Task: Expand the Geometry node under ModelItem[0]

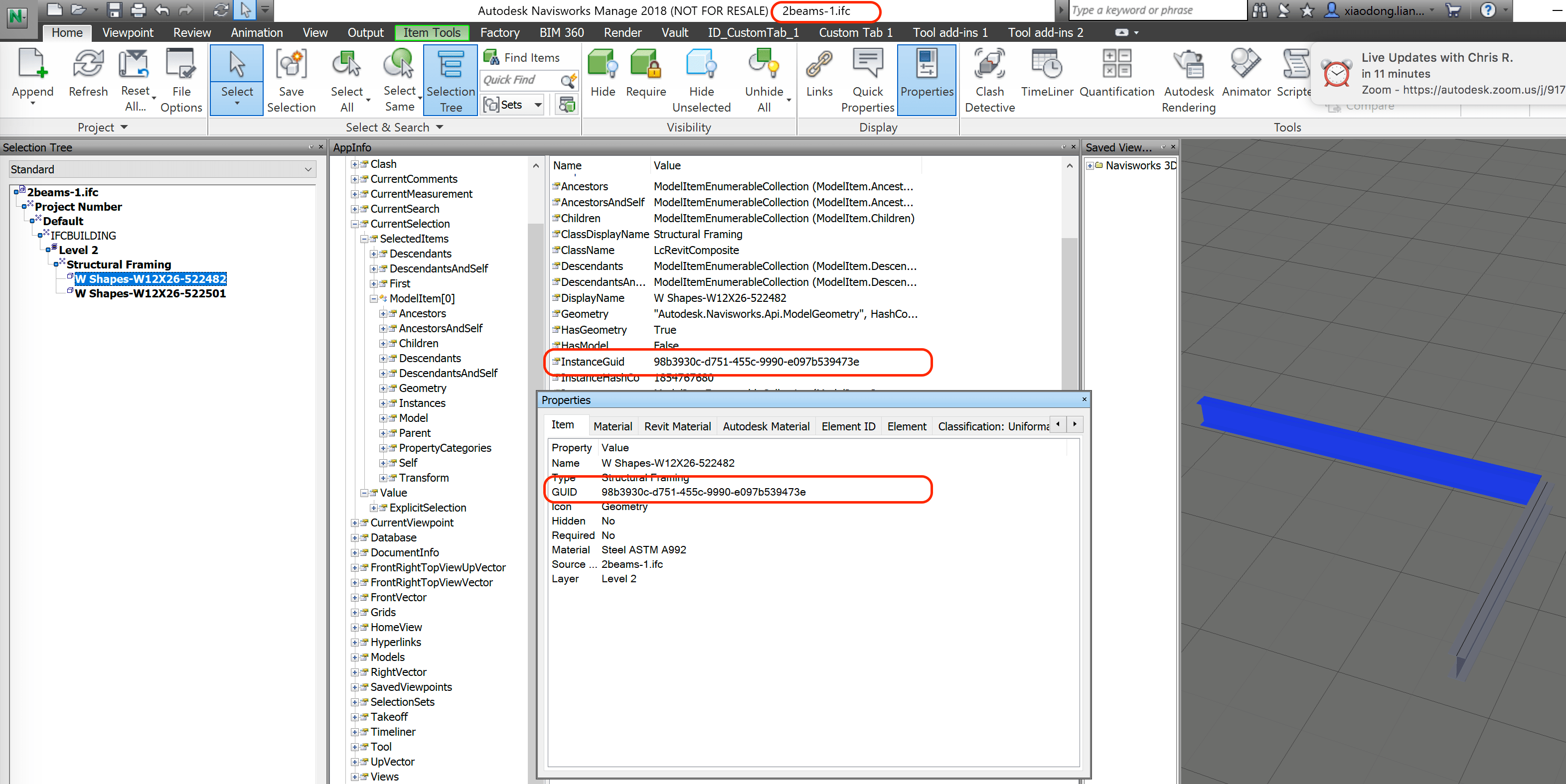Action: [383, 389]
